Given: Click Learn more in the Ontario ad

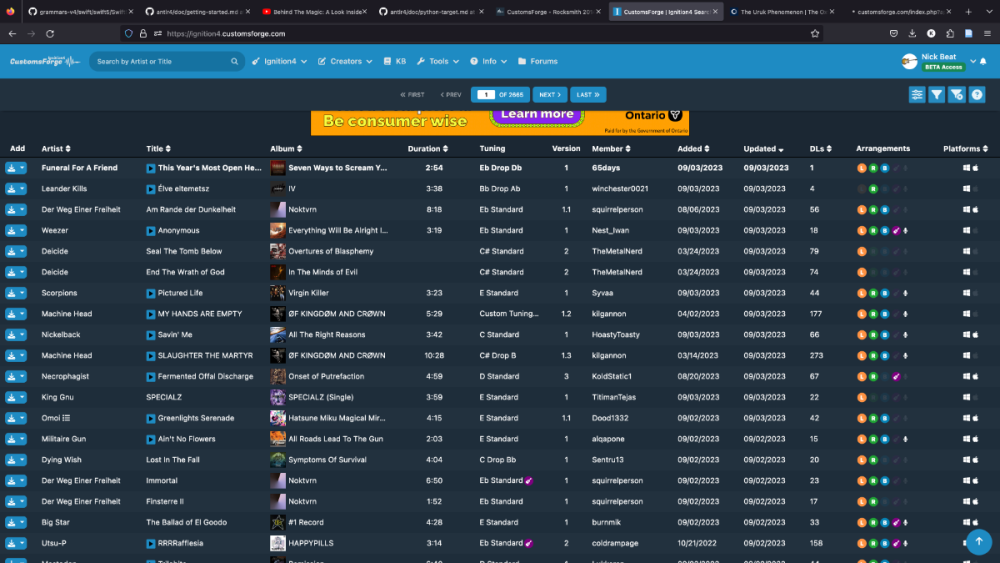Looking at the screenshot, I should [537, 115].
